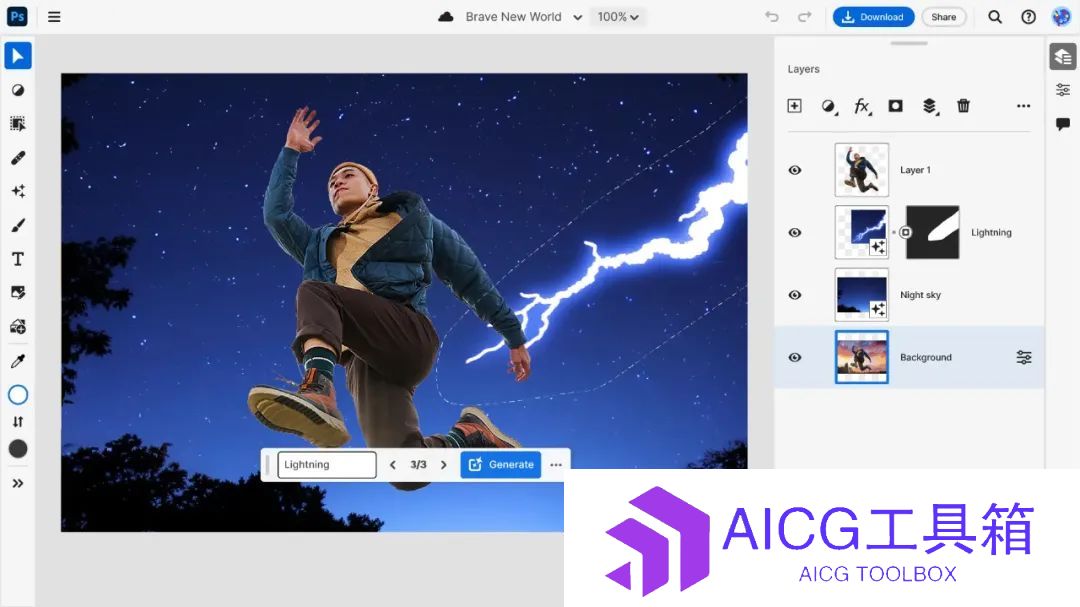Select the Layer 1 thumbnail
Viewport: 1080px width, 607px height.
click(862, 170)
